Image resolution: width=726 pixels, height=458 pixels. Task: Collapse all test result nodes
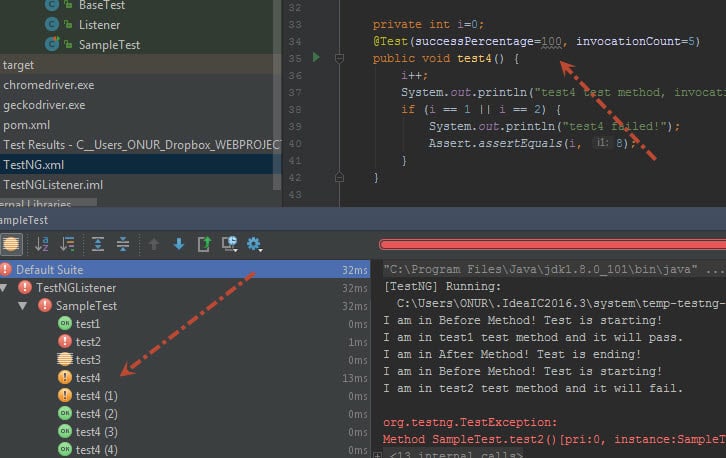[123, 244]
